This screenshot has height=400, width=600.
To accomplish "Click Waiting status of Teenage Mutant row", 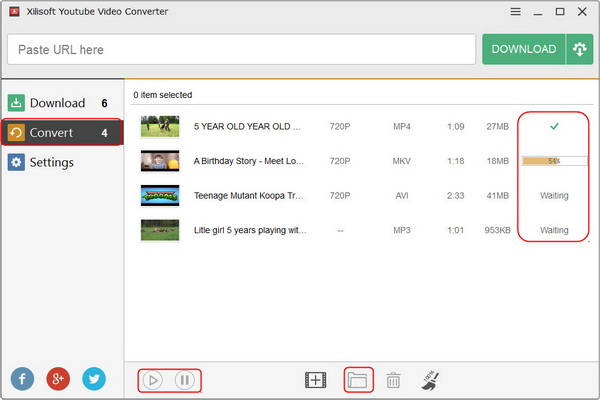I will point(554,196).
